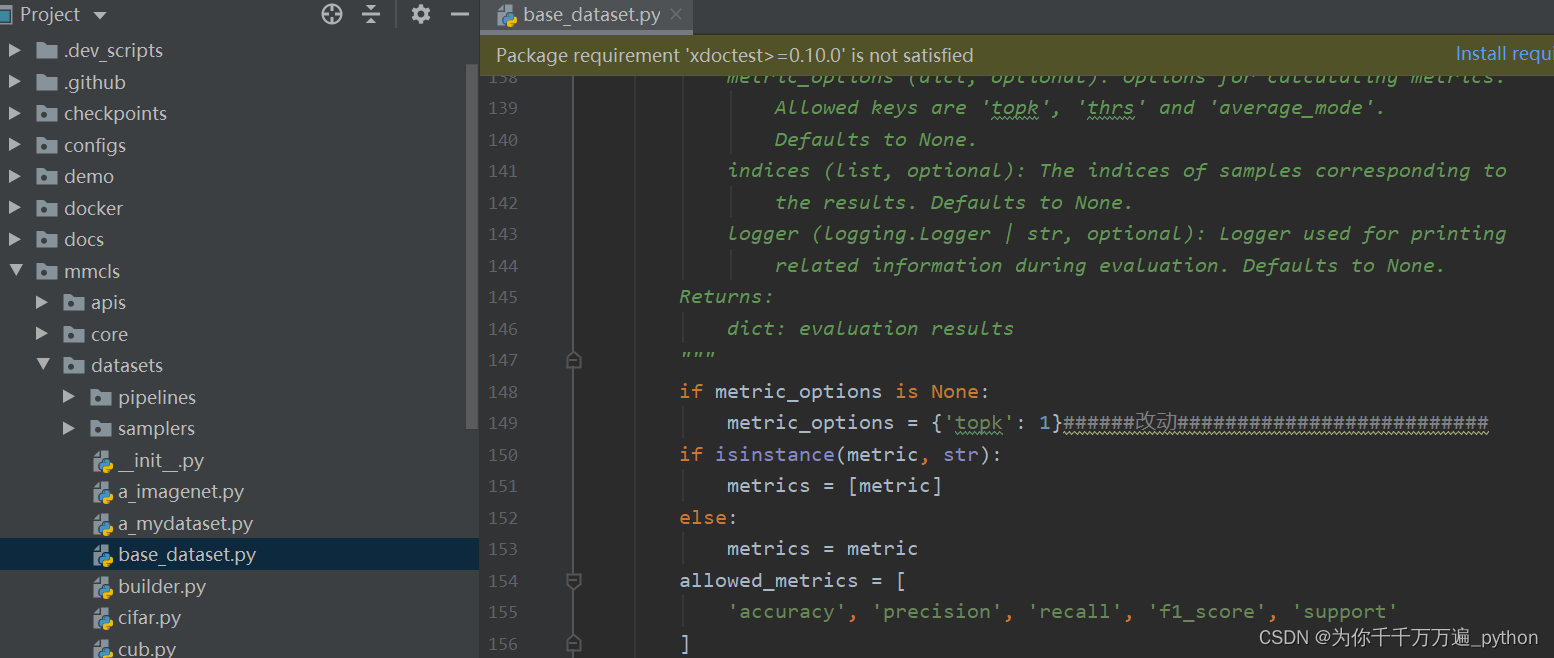Click the Select Opened File crosshair icon
Screen dimensions: 1554x658
click(331, 14)
